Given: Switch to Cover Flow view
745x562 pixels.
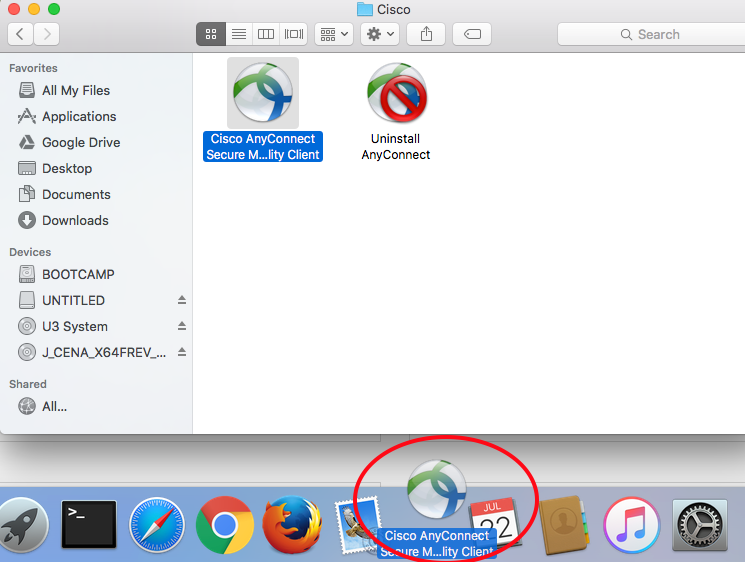Looking at the screenshot, I should (x=294, y=34).
